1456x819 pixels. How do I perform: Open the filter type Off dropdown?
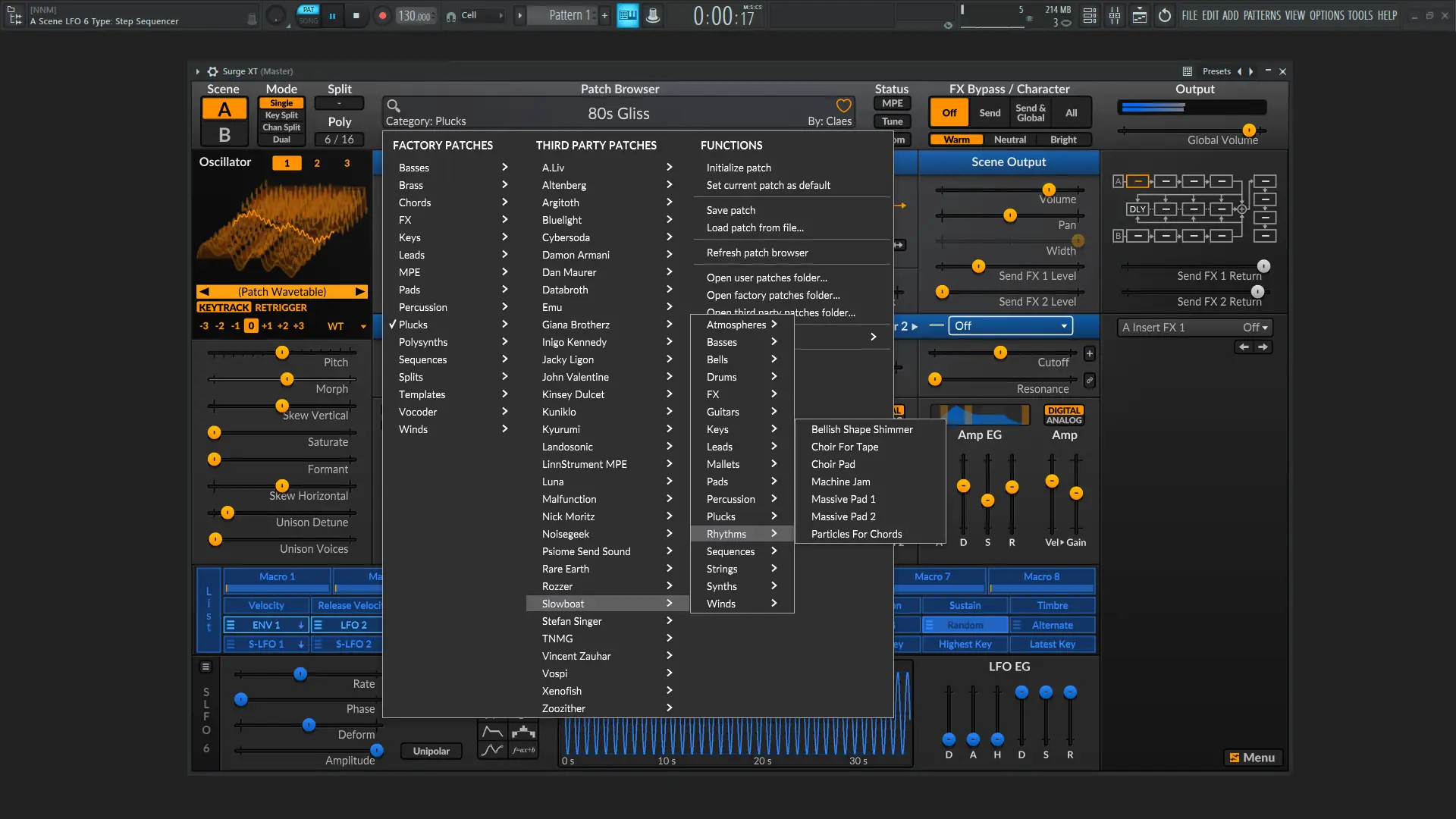pos(1010,326)
